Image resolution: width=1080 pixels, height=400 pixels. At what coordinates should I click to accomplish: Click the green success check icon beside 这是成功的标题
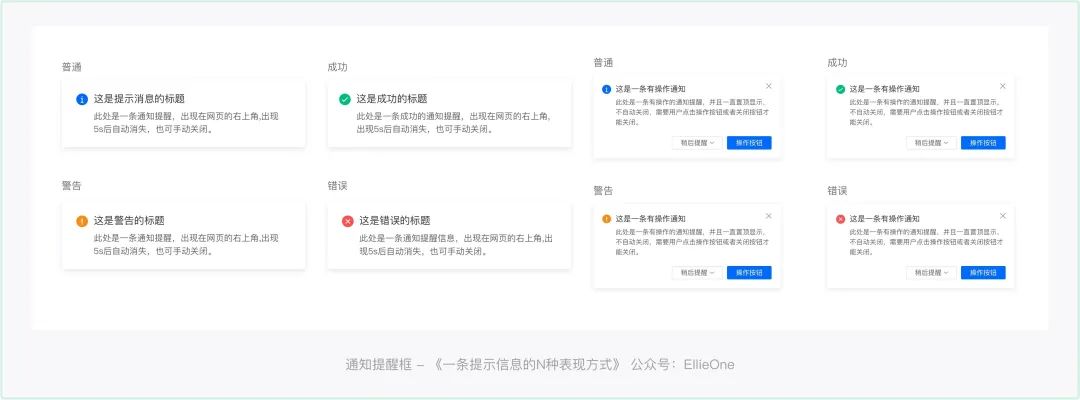tap(345, 99)
